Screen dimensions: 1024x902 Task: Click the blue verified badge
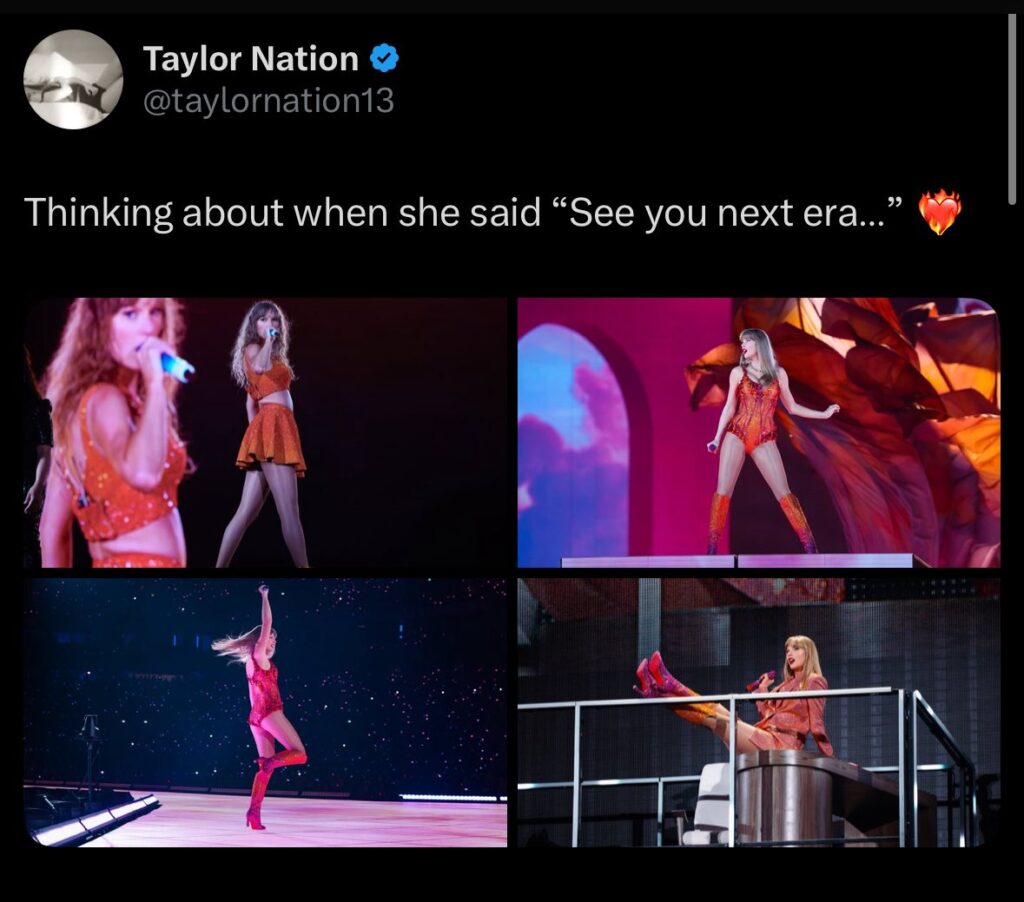click(385, 59)
